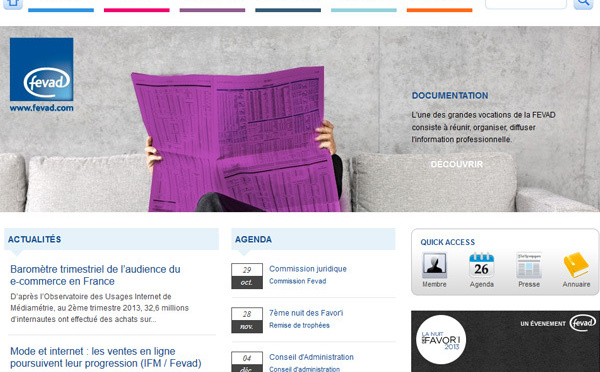Open the Baromètre trimestriel article

95,275
